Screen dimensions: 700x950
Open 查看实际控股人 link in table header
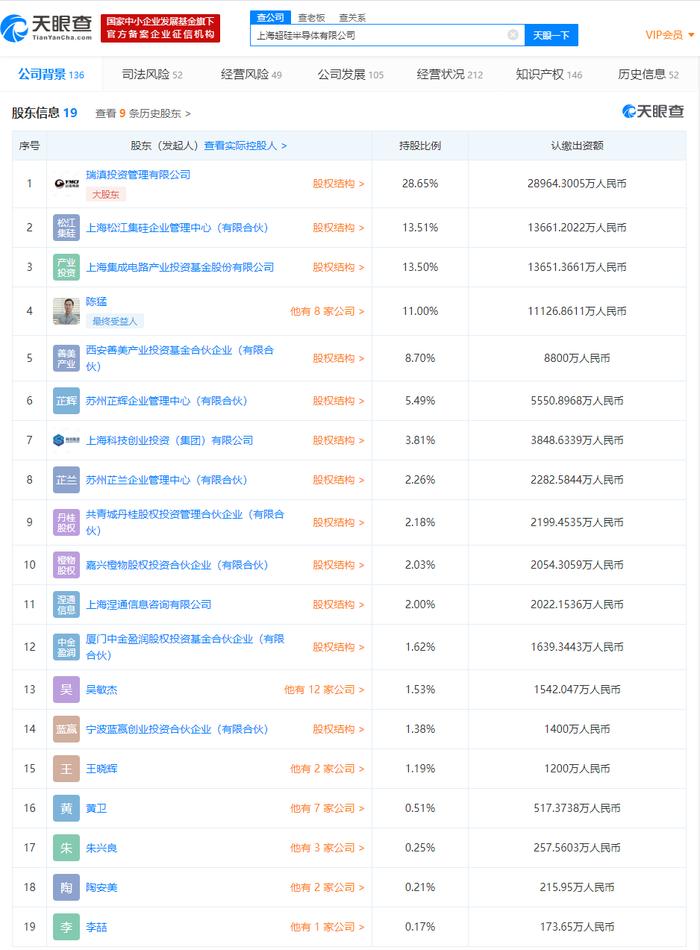click(245, 145)
